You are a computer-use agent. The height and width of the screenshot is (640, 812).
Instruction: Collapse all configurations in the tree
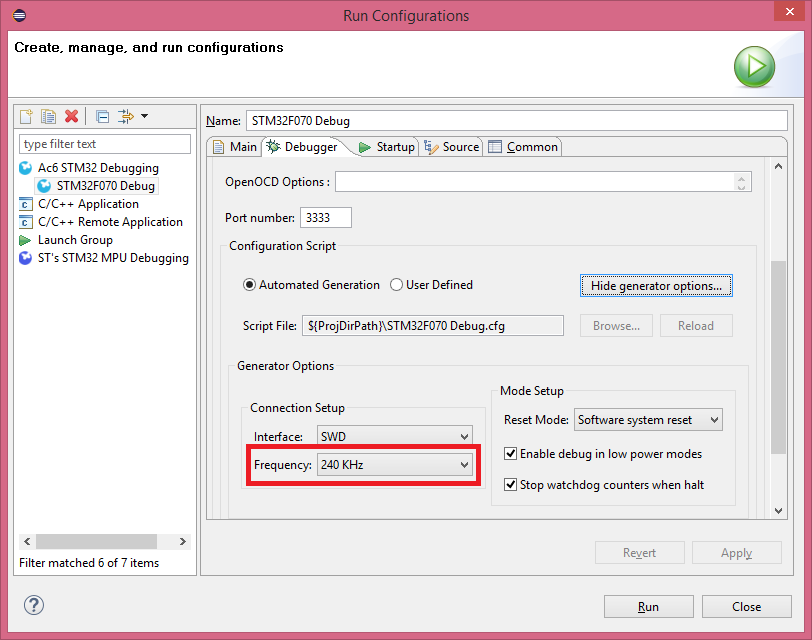[x=103, y=117]
